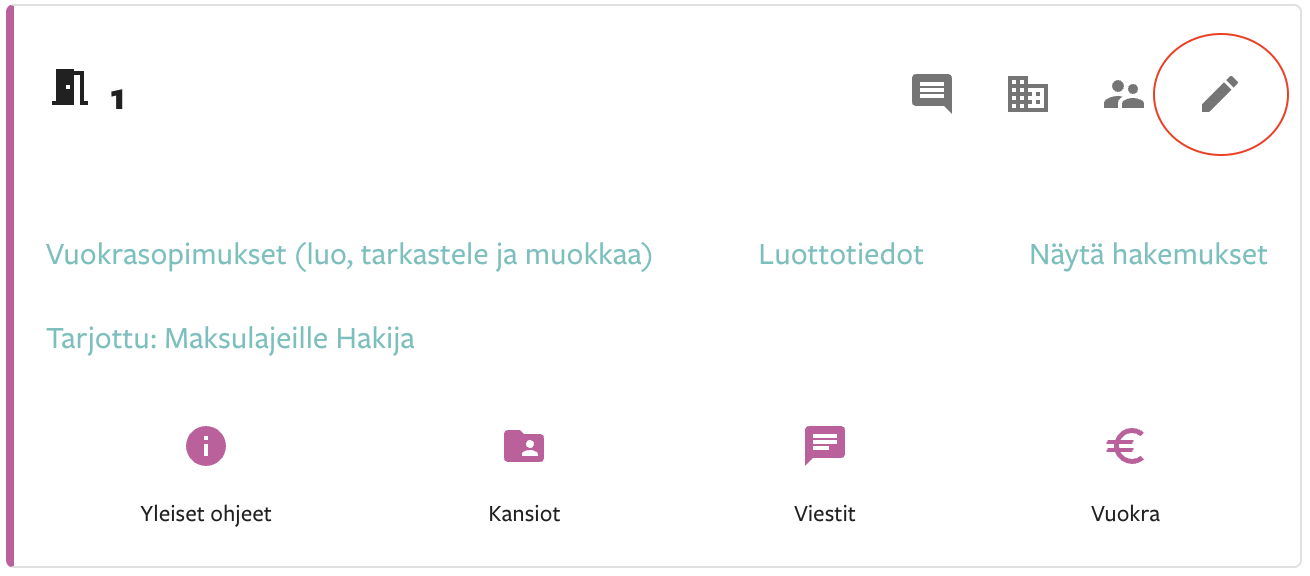
Task: Open the tenants people icon
Action: click(1123, 95)
